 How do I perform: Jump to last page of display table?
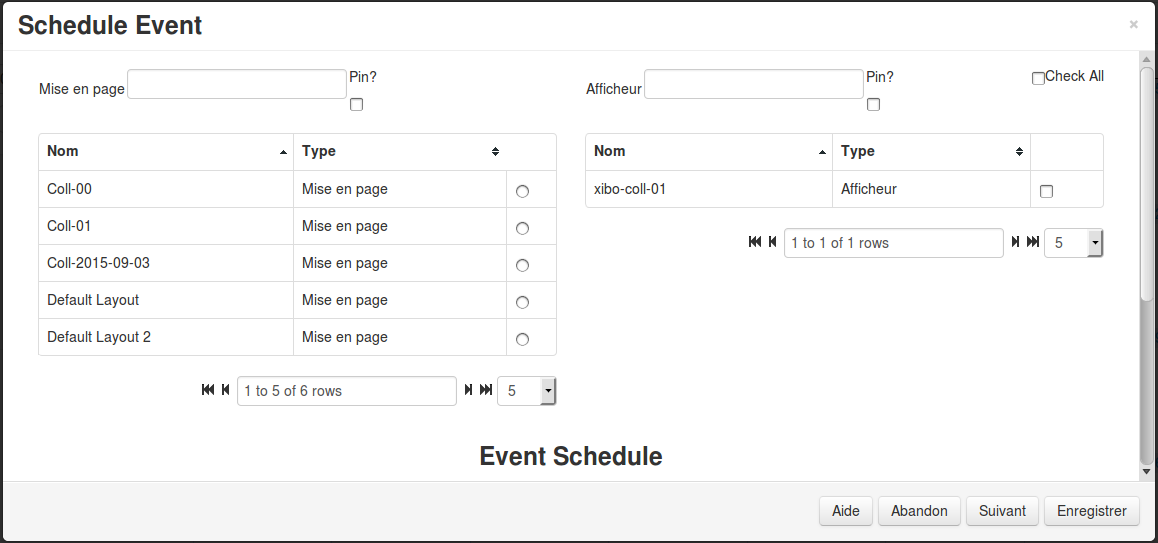pos(1033,242)
